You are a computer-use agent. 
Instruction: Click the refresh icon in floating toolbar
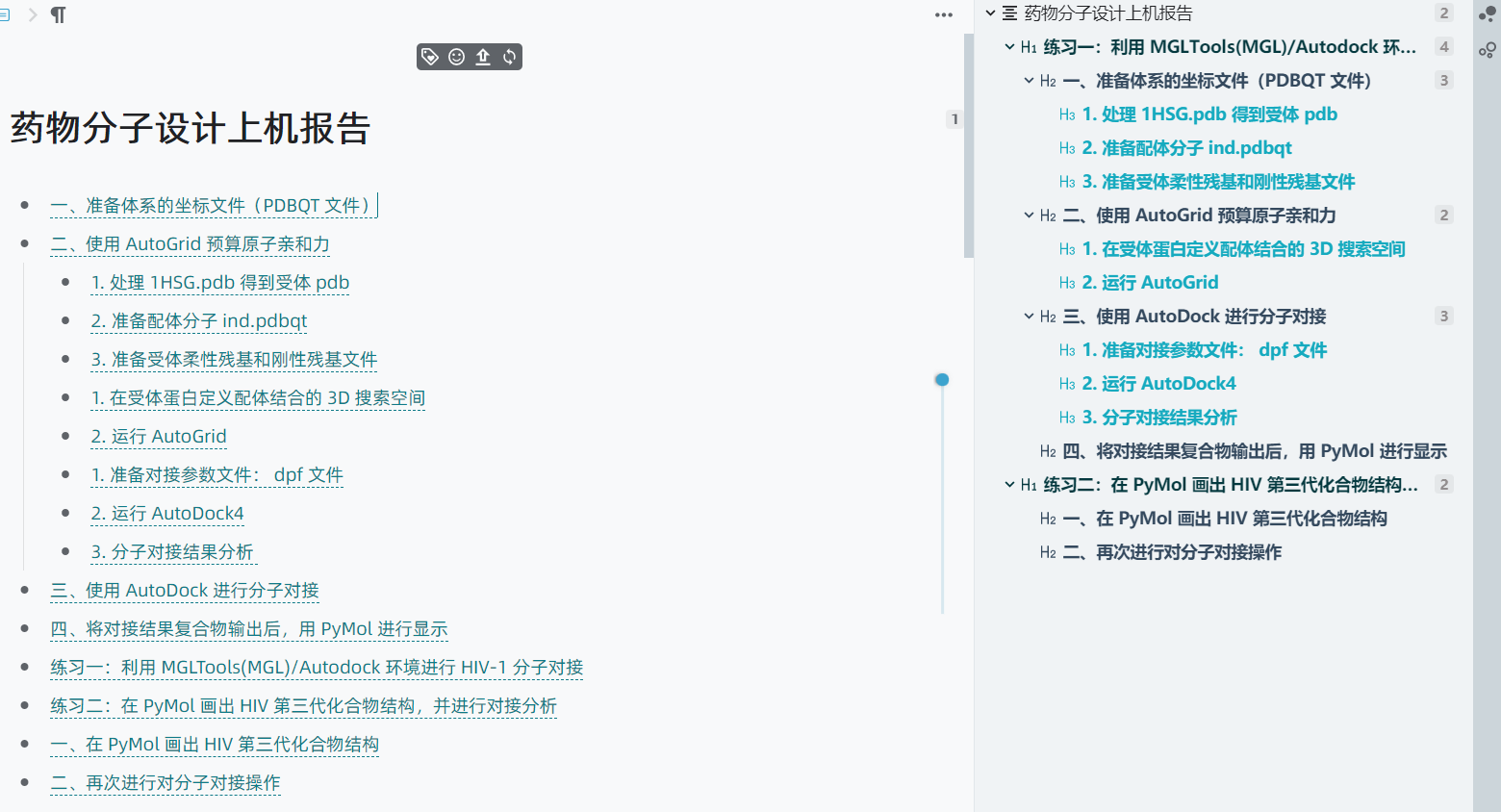509,57
